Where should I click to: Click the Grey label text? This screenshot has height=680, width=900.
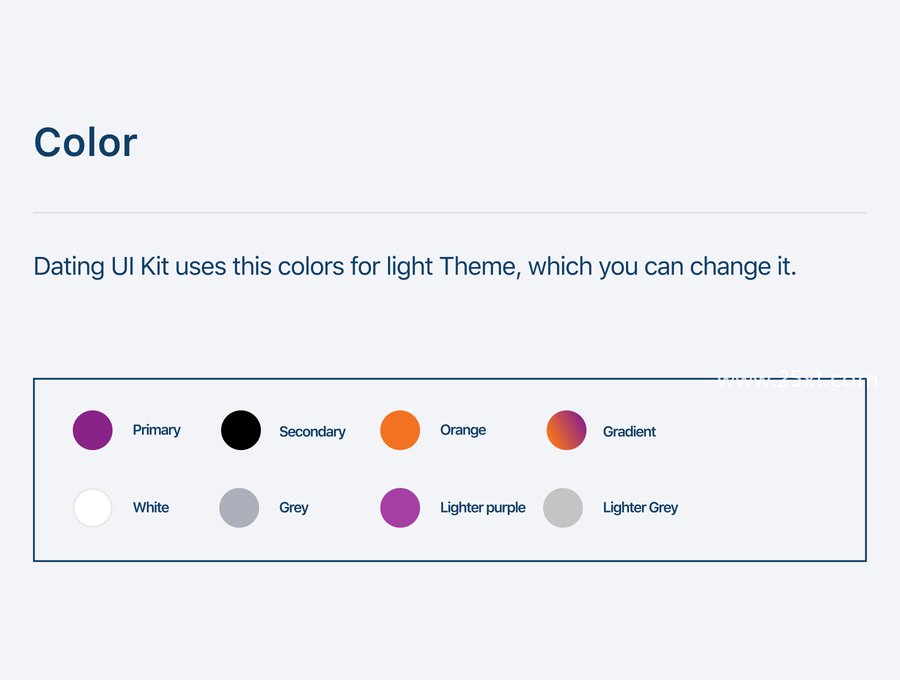click(x=294, y=508)
